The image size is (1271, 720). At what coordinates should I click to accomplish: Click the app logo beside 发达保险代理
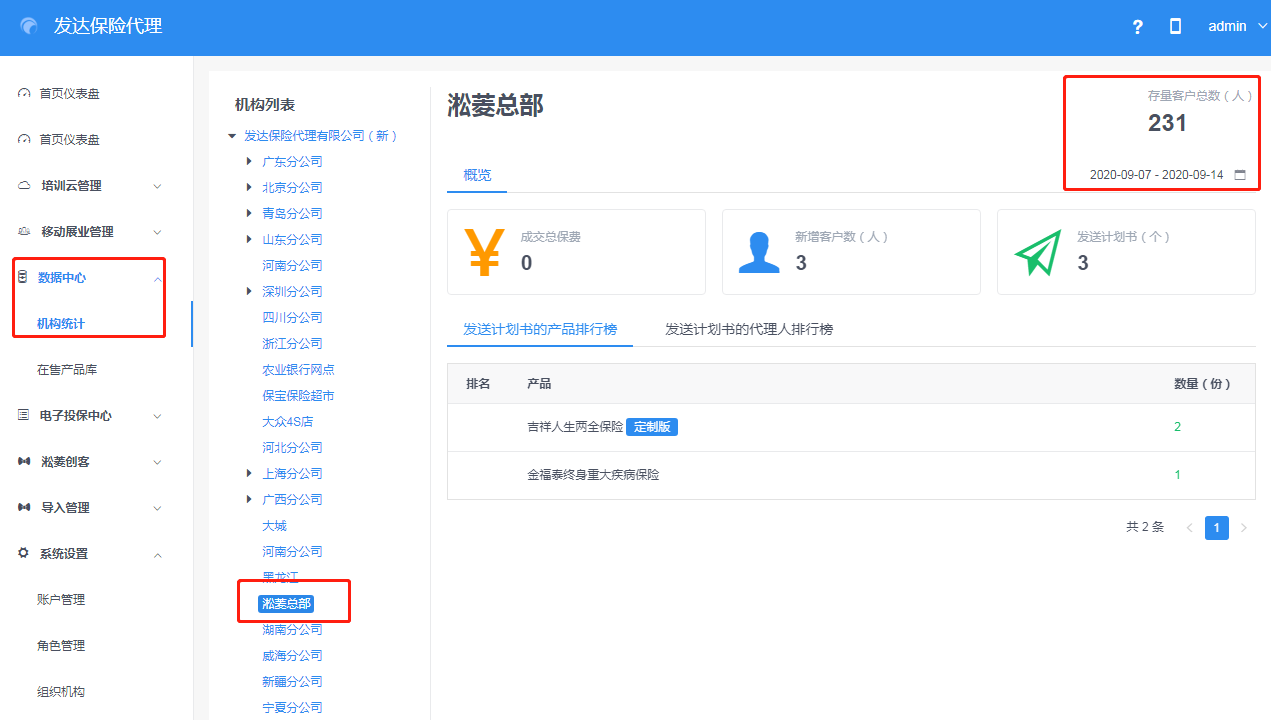click(x=29, y=27)
